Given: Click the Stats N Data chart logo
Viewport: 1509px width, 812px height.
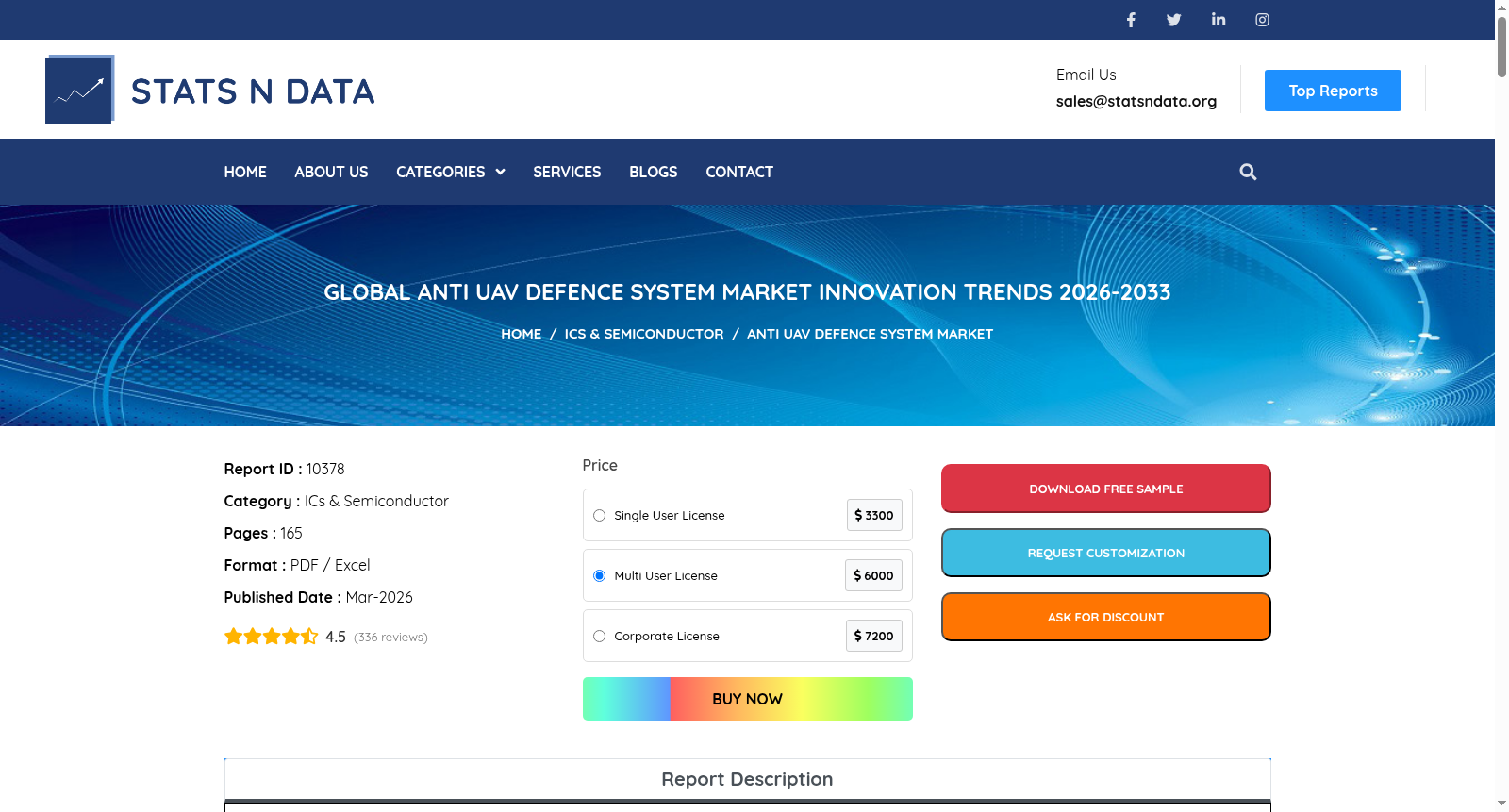Looking at the screenshot, I should click(80, 90).
